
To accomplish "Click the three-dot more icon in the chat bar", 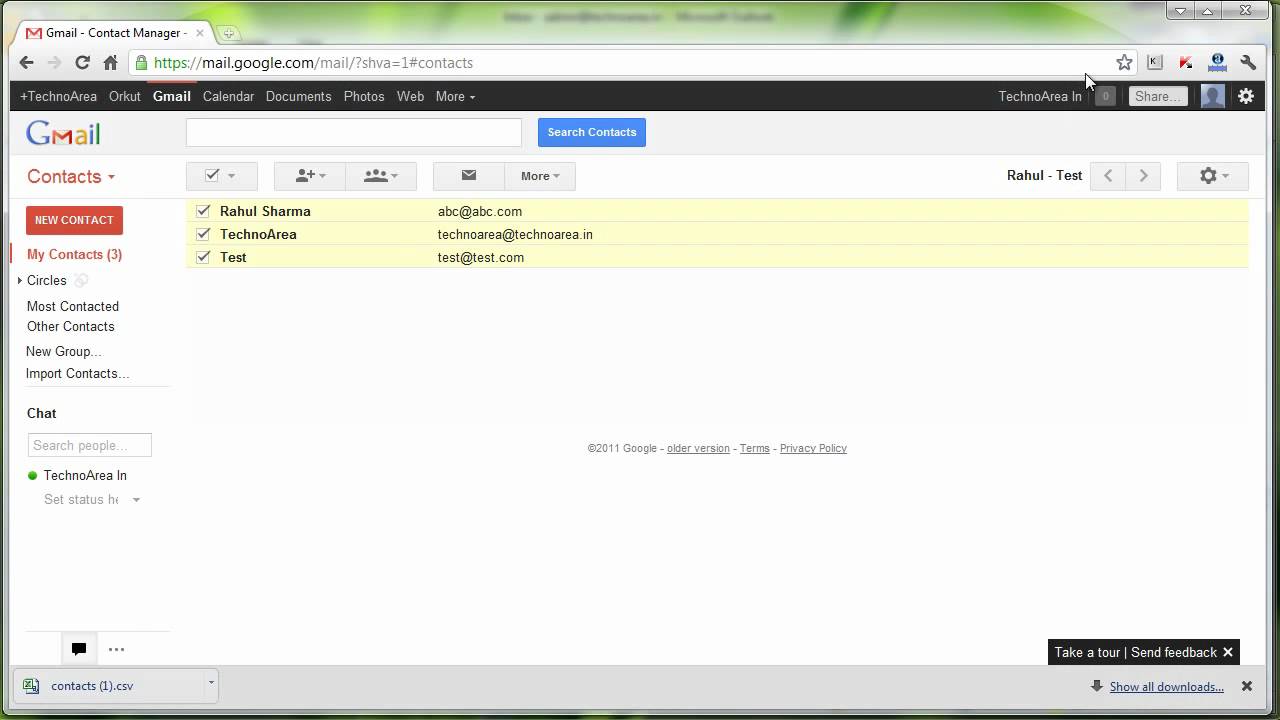I will (x=116, y=649).
